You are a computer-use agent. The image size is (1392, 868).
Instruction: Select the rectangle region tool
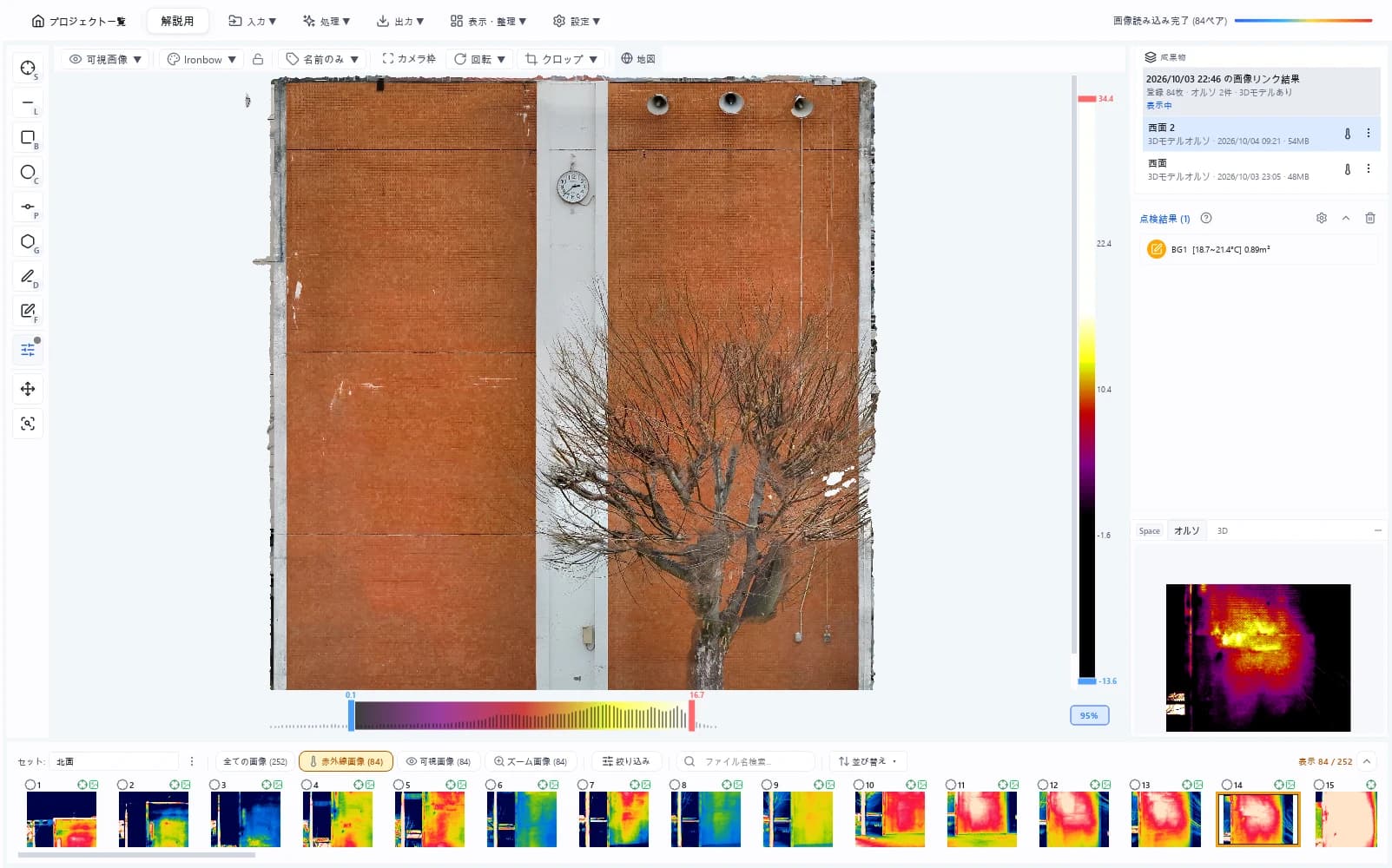[28, 138]
